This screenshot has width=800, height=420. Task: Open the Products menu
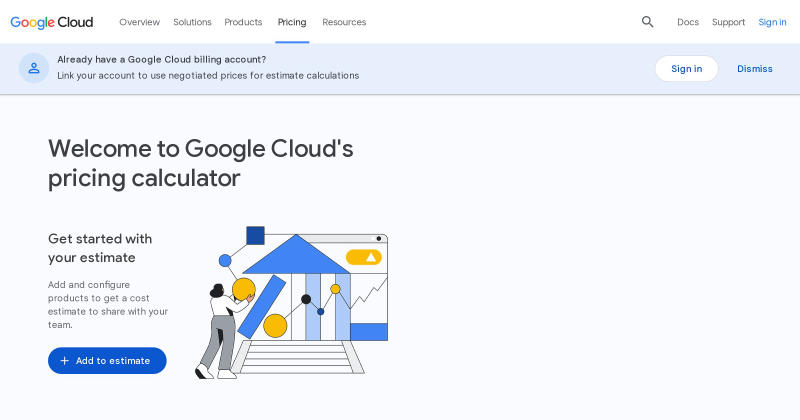[x=243, y=22]
